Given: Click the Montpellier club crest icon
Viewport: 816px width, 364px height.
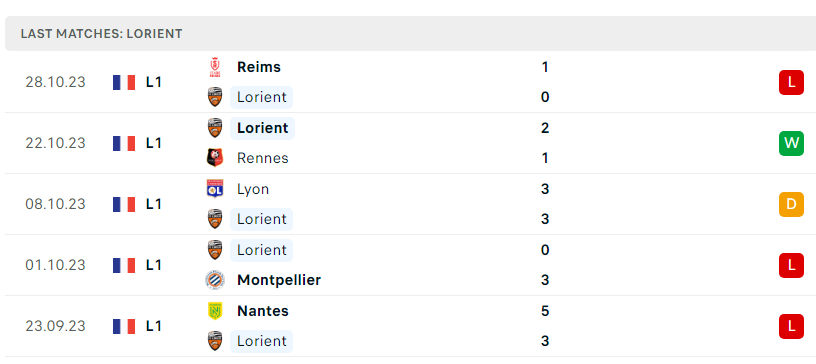Looking at the screenshot, I should 215,280.
